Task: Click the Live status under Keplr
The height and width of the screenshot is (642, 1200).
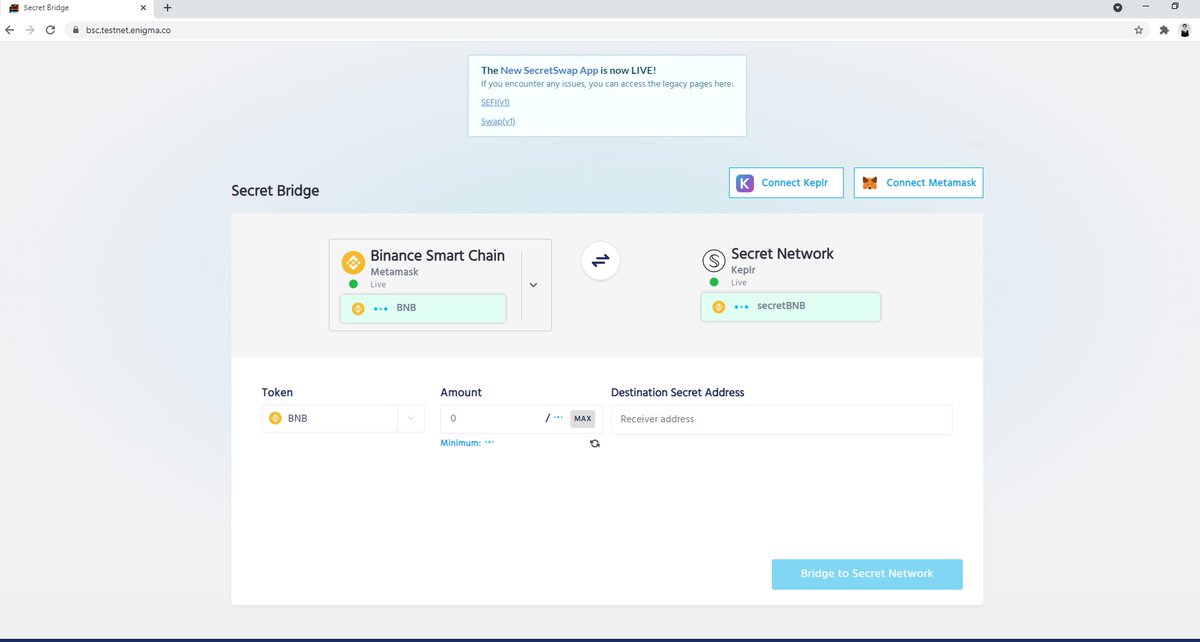Action: (x=739, y=283)
